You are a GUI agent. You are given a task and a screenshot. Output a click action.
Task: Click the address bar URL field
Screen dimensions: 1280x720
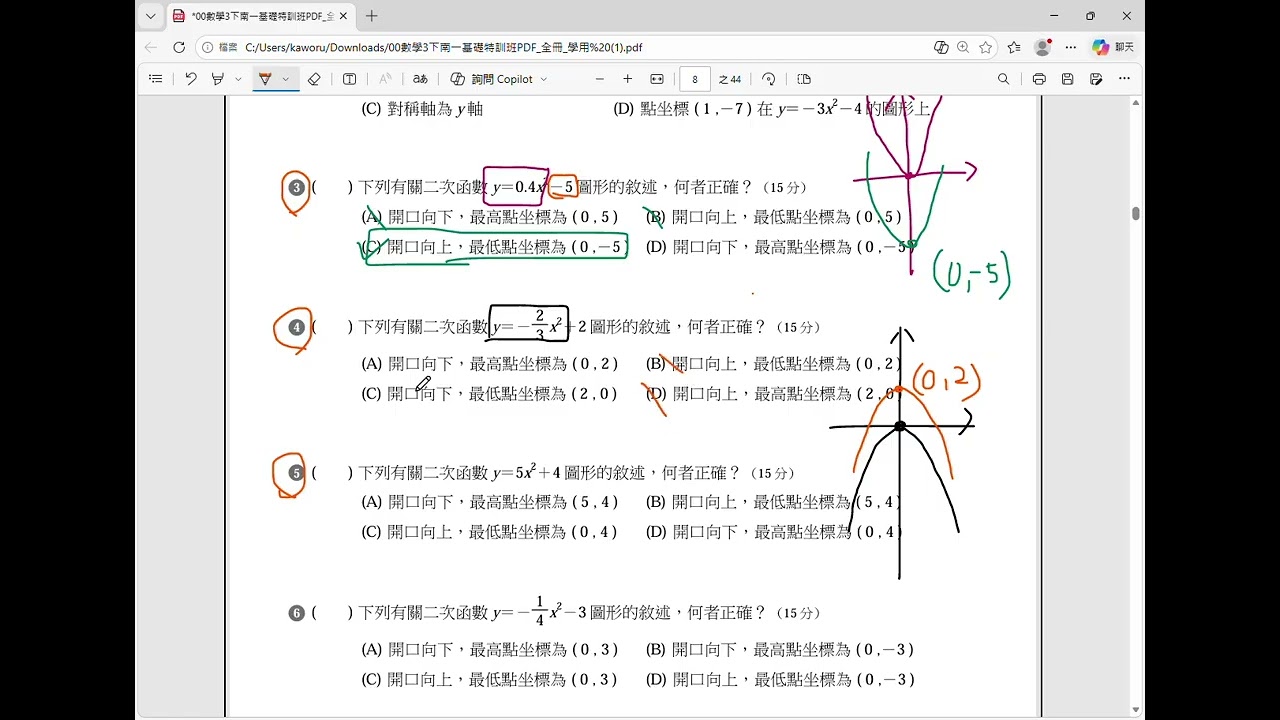click(443, 47)
